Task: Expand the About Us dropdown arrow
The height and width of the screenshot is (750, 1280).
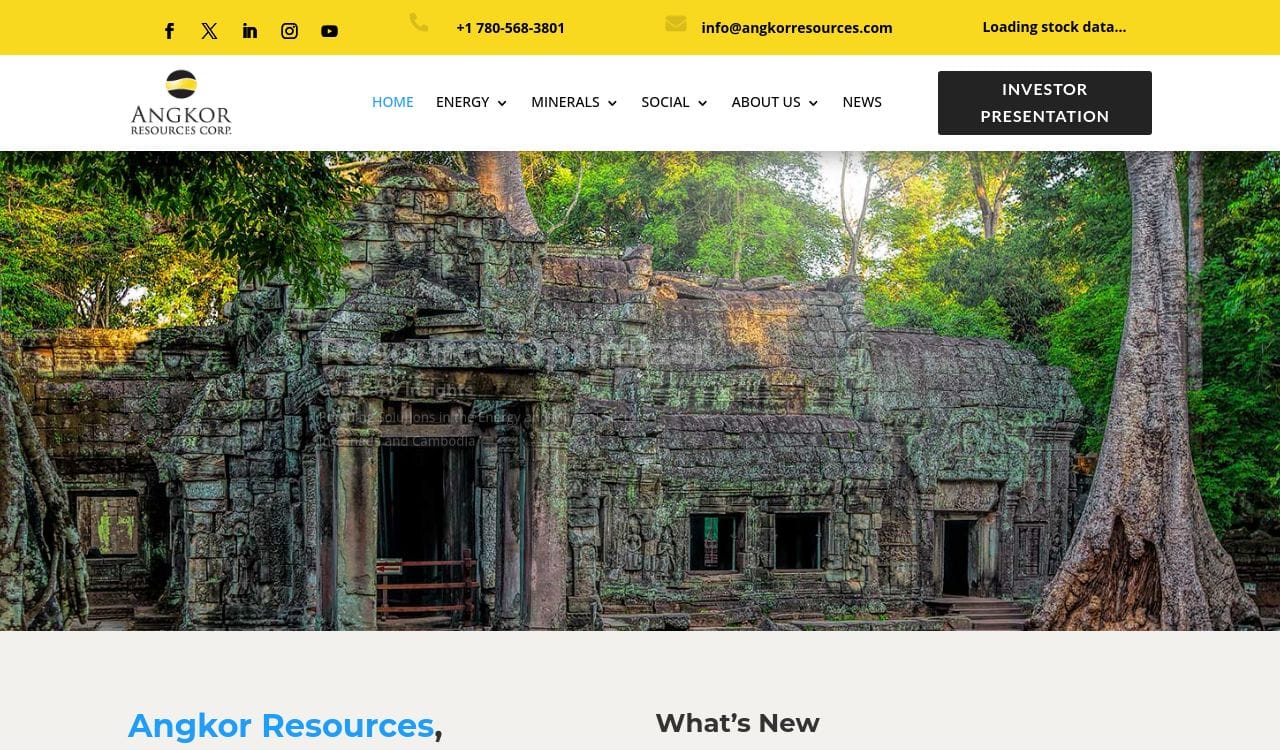Action: [x=813, y=103]
